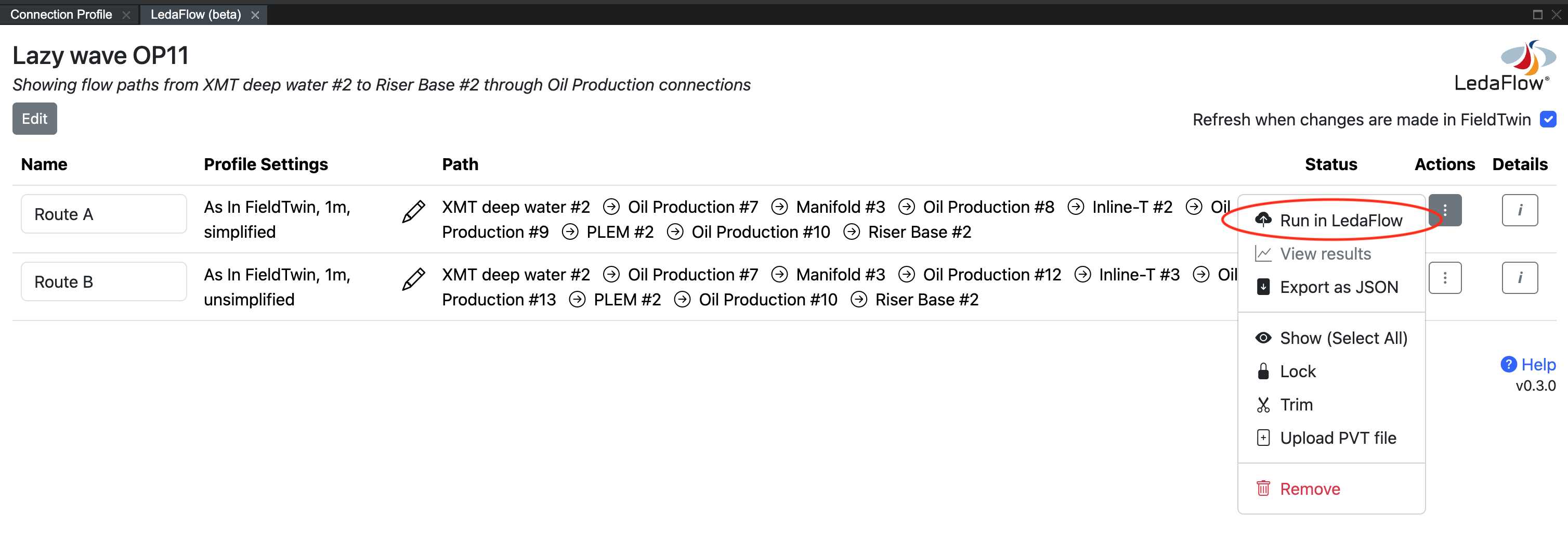The image size is (1568, 539).
Task: Switch to Connection Profile tab
Action: click(x=61, y=14)
